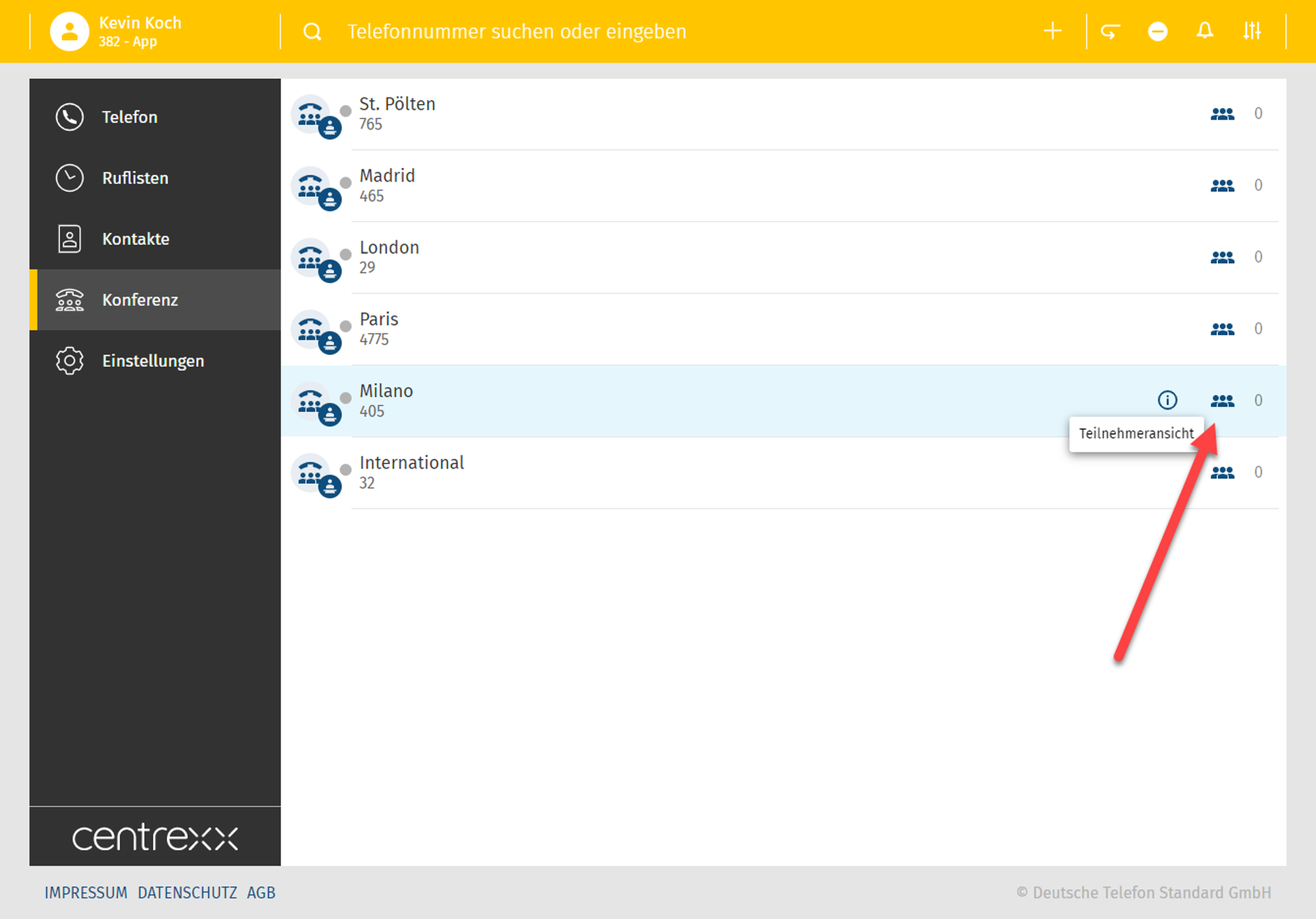Click the call forwarding arrow icon
This screenshot has width=1316, height=919.
[x=1110, y=31]
